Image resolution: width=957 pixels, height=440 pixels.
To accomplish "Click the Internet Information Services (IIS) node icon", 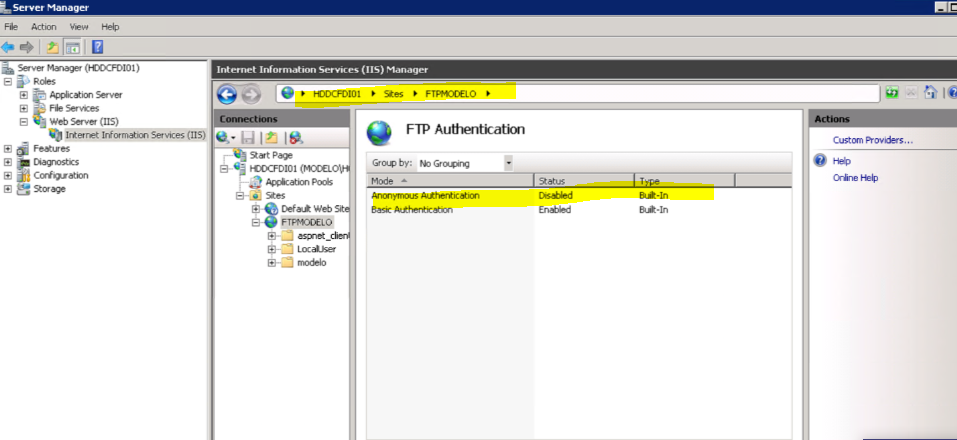I will pos(56,135).
